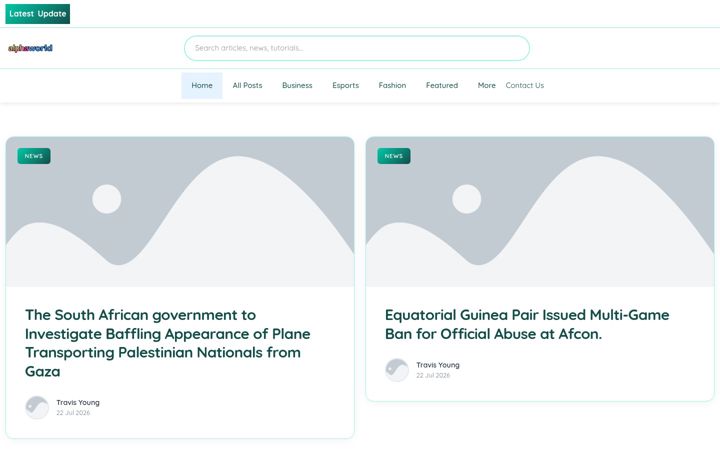Viewport: 720px width, 450px height.
Task: Click the alphaworld site logo
Action: click(30, 48)
